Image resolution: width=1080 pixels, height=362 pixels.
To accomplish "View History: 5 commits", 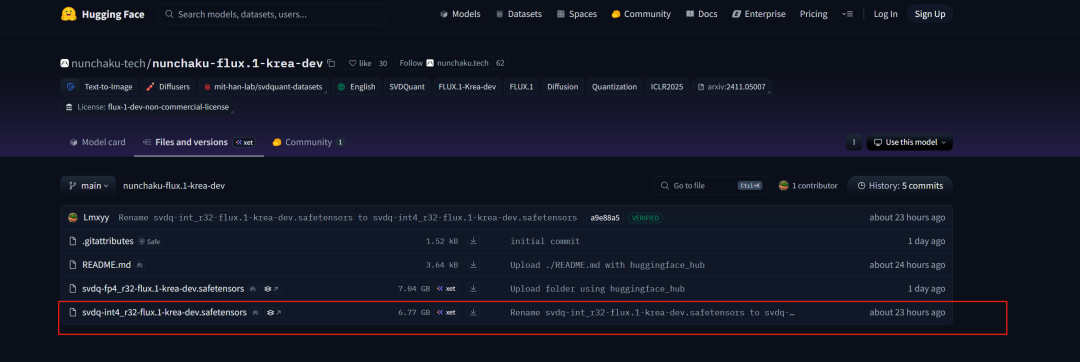I will pyautogui.click(x=900, y=186).
